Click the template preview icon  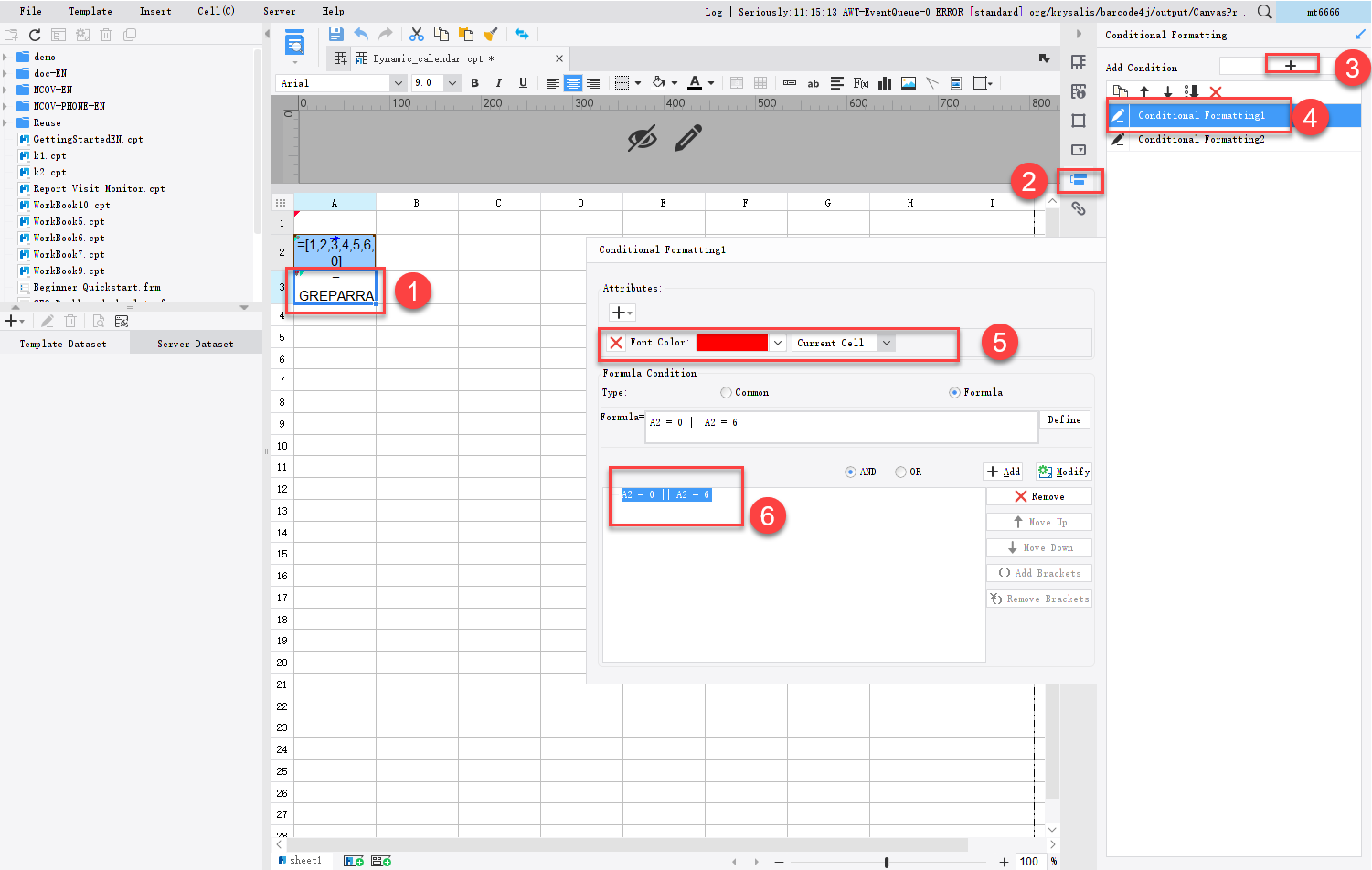[x=295, y=42]
